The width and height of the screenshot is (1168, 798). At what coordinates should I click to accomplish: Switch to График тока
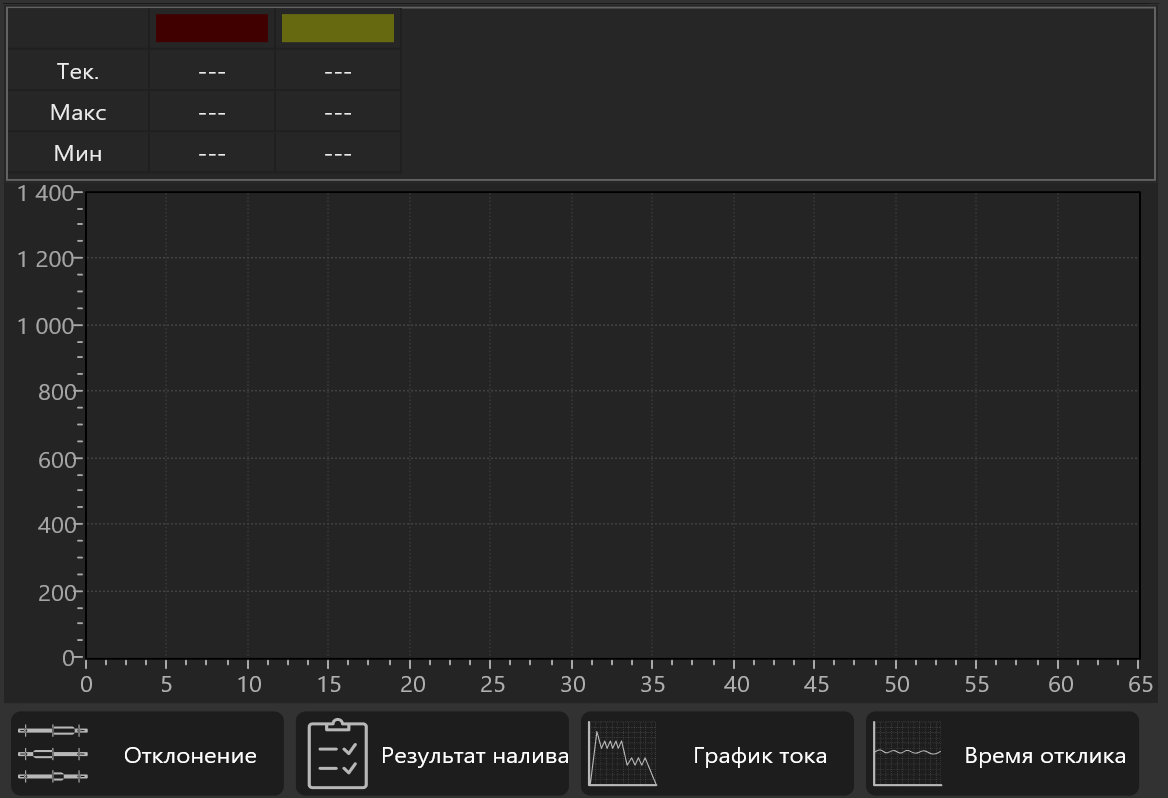717,753
